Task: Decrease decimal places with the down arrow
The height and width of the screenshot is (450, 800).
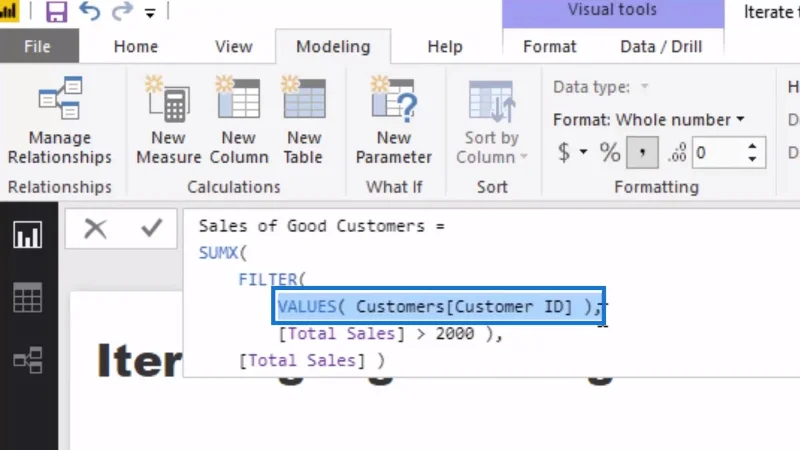Action: pos(753,159)
